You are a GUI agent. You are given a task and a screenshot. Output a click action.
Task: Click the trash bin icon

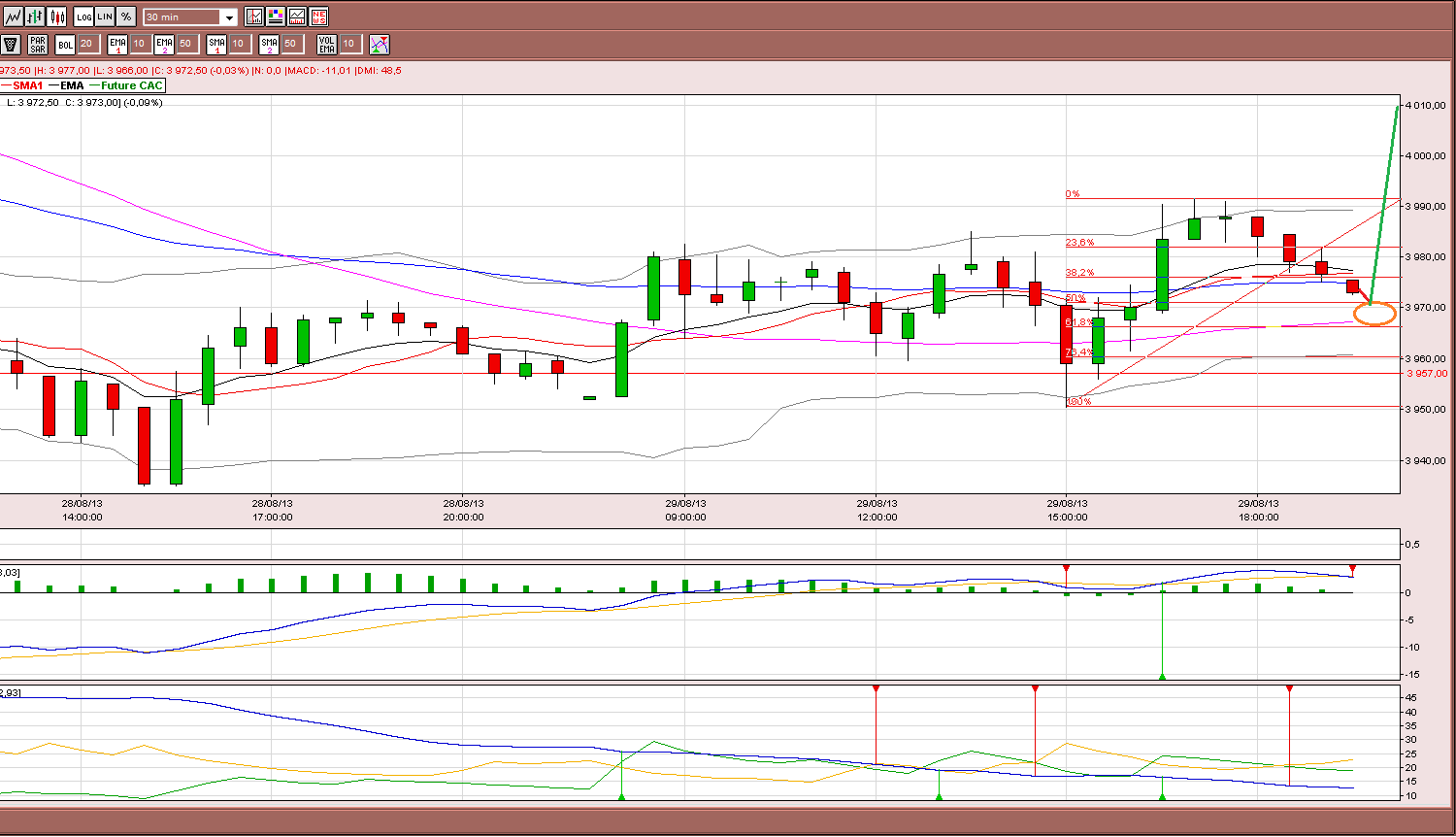[11, 44]
